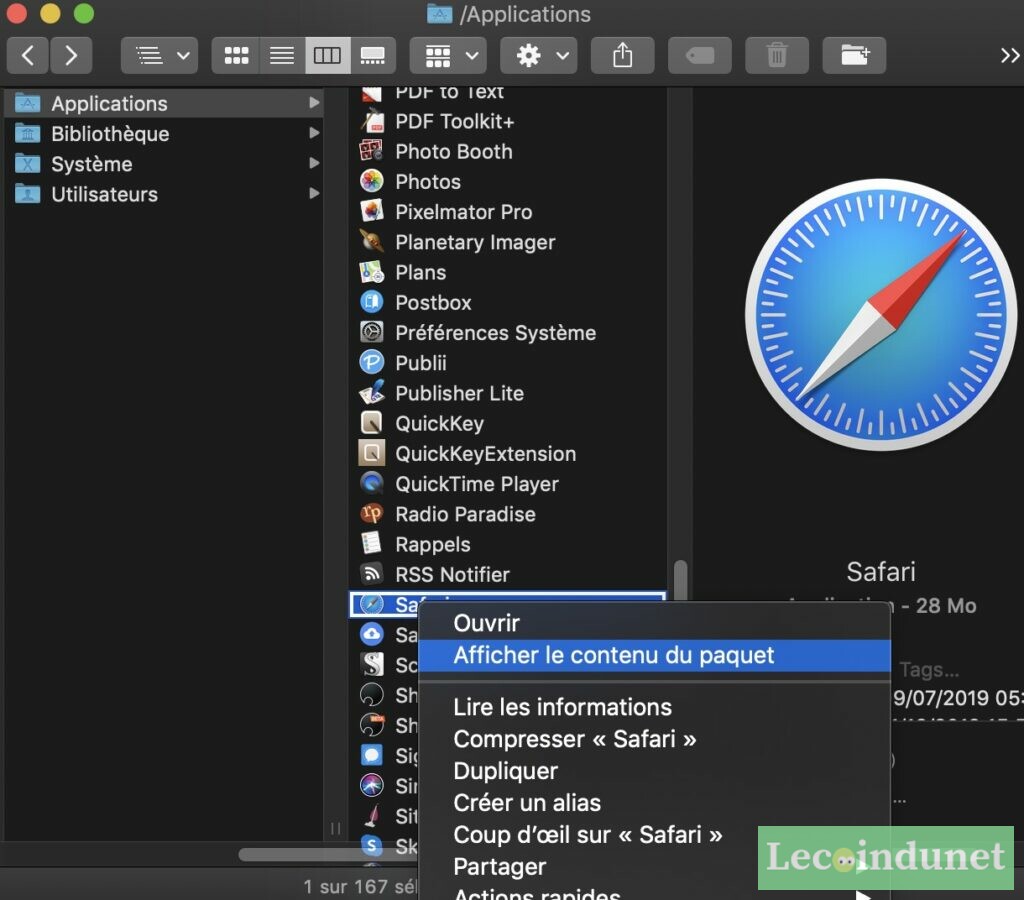Select the Applications folder in first column
Screen dimensions: 1024x900
click(x=163, y=103)
